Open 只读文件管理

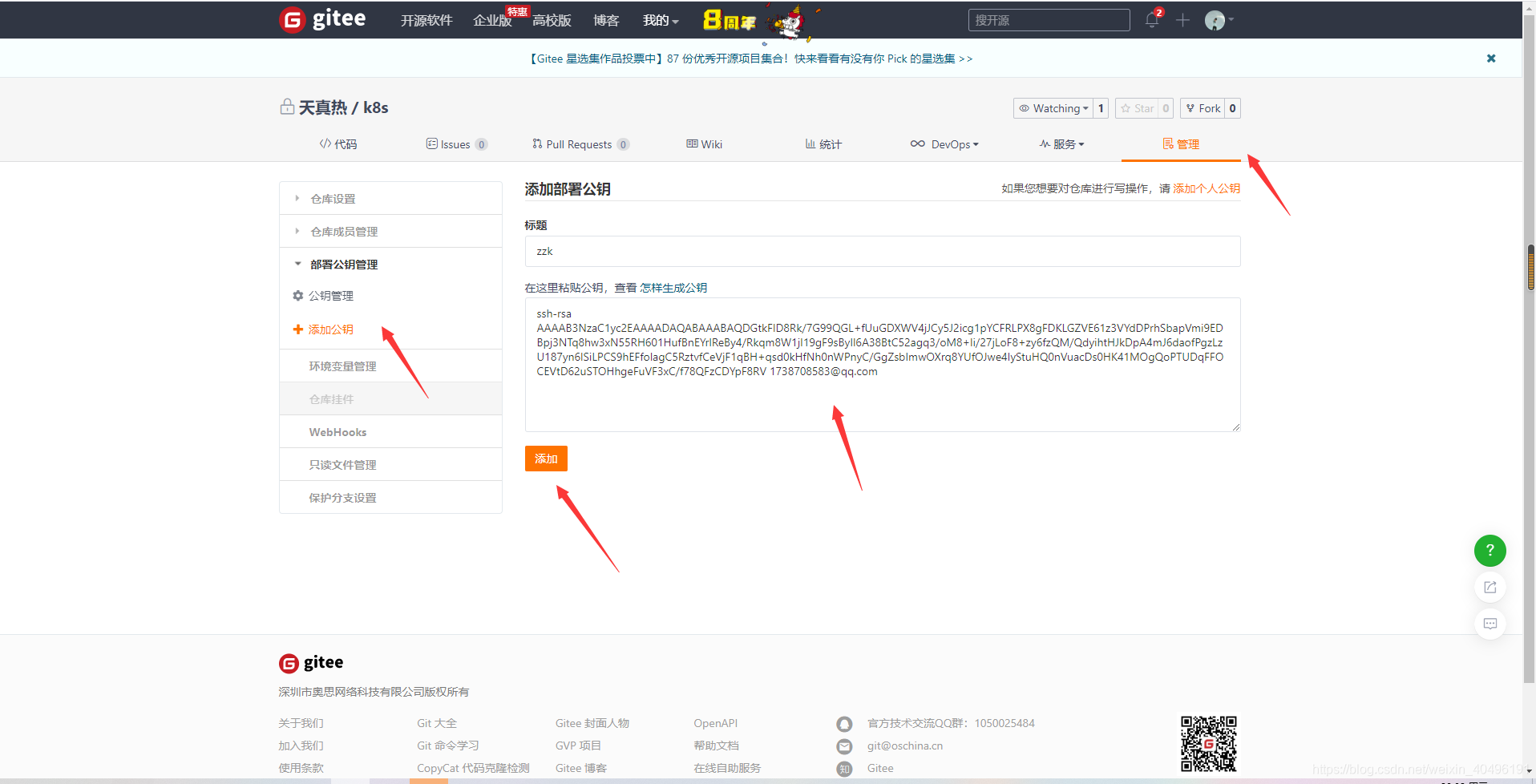click(x=390, y=465)
